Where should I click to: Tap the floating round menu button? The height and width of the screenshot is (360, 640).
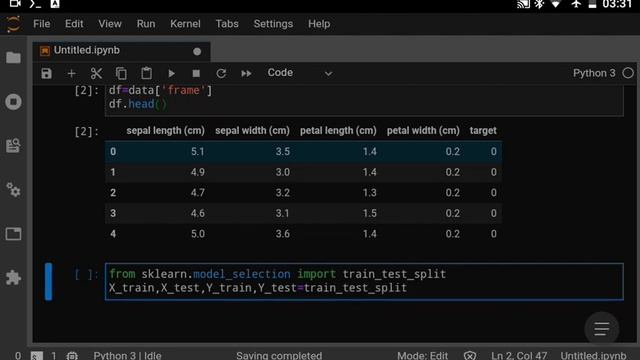pos(602,329)
